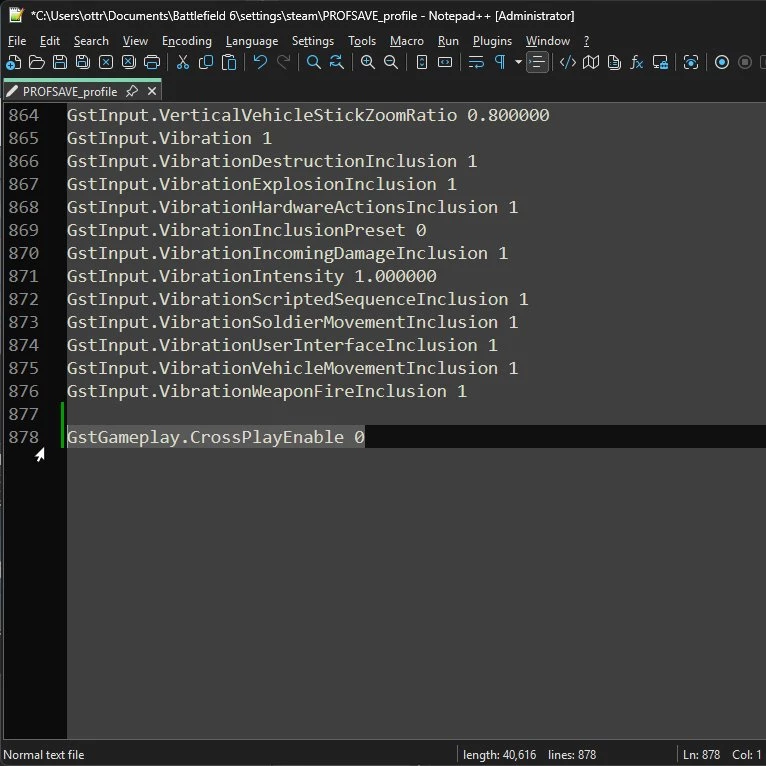Select the PROFSAVE_profile tab

pyautogui.click(x=69, y=91)
